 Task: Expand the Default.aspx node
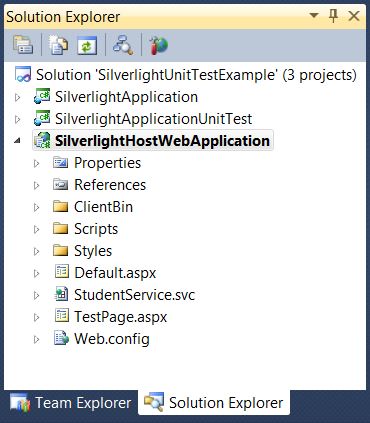click(37, 273)
